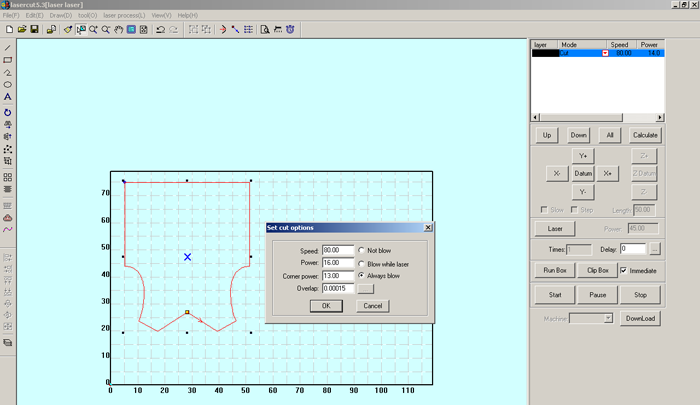Click the blue fit-to-screen toolbar icon
700x405 pixels.
tap(131, 29)
